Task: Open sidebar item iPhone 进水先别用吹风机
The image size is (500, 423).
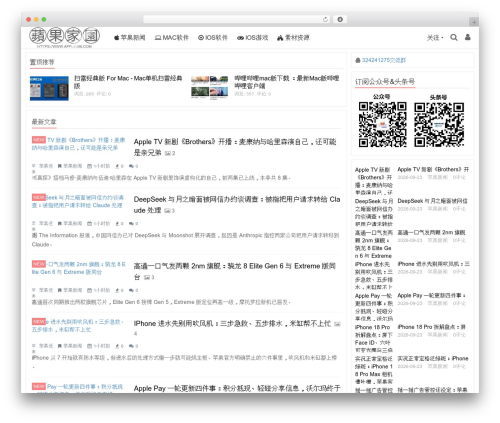Action: [x=434, y=264]
